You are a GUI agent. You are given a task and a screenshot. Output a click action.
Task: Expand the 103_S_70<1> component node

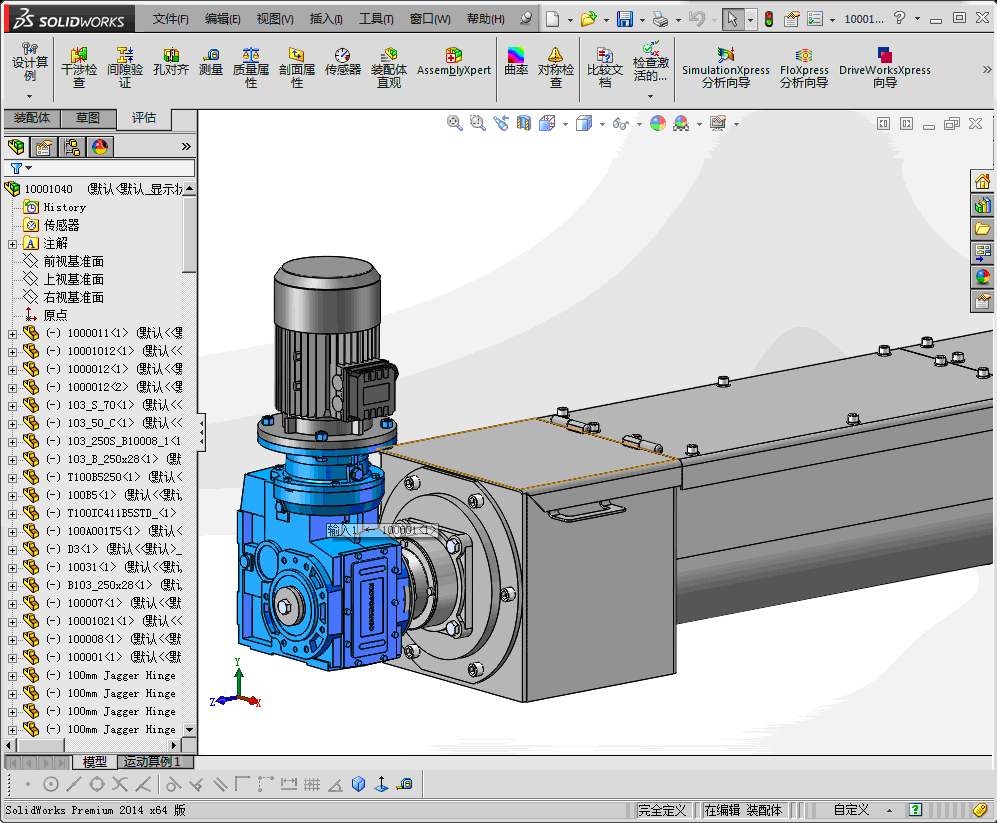point(12,405)
